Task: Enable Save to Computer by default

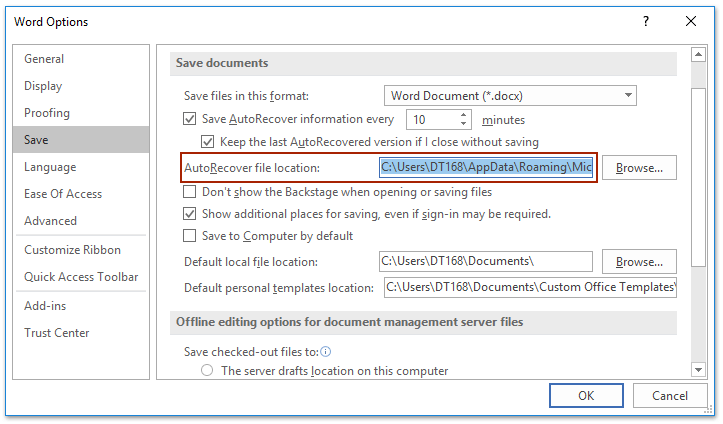Action: tap(190, 236)
